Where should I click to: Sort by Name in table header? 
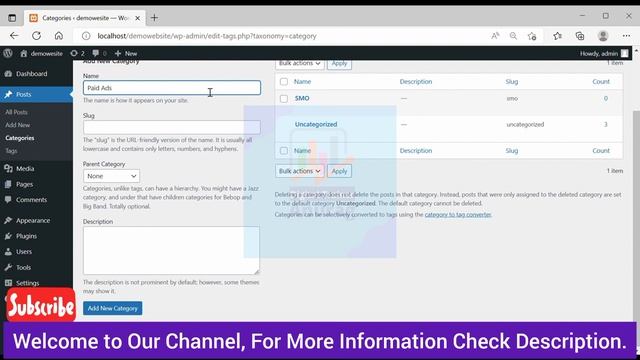point(302,82)
